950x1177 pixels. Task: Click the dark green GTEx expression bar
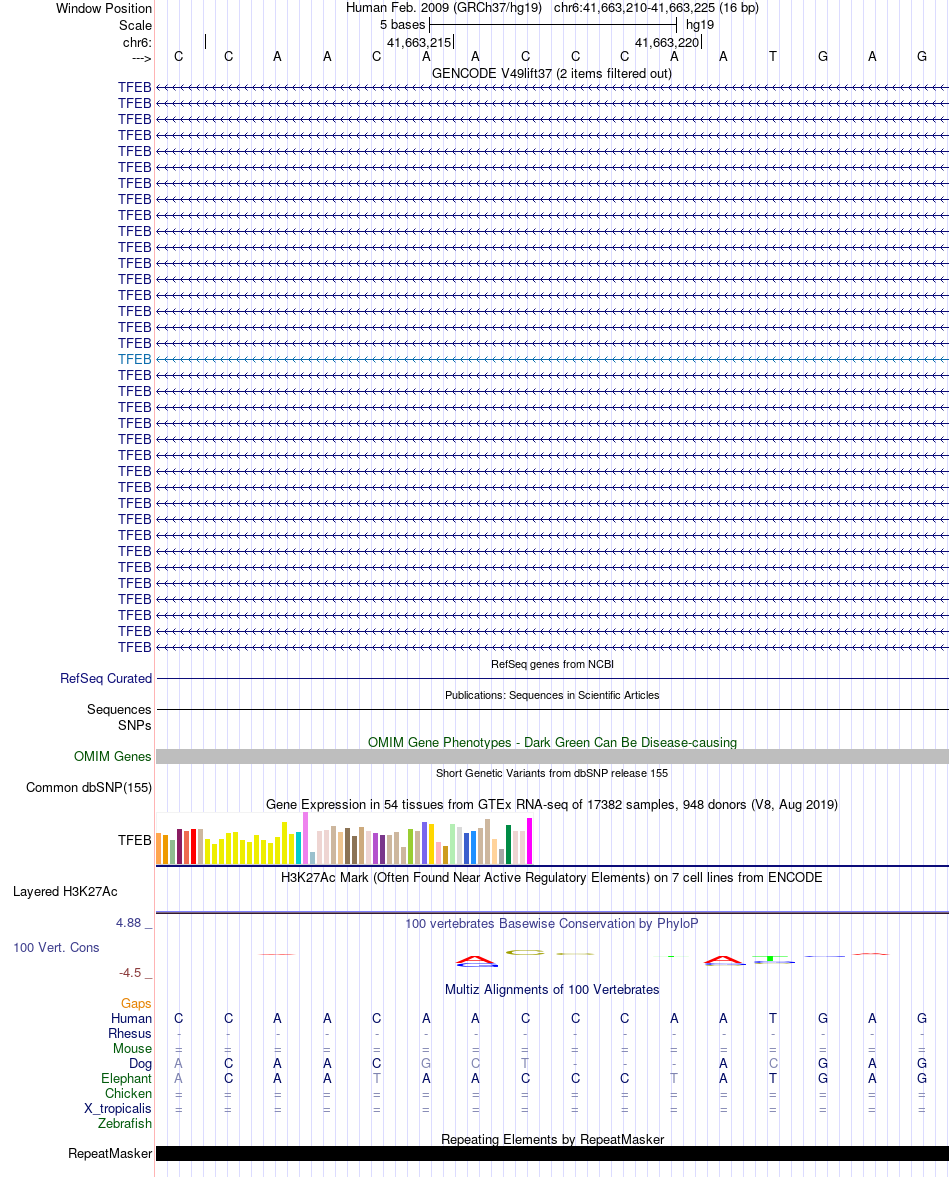(508, 844)
